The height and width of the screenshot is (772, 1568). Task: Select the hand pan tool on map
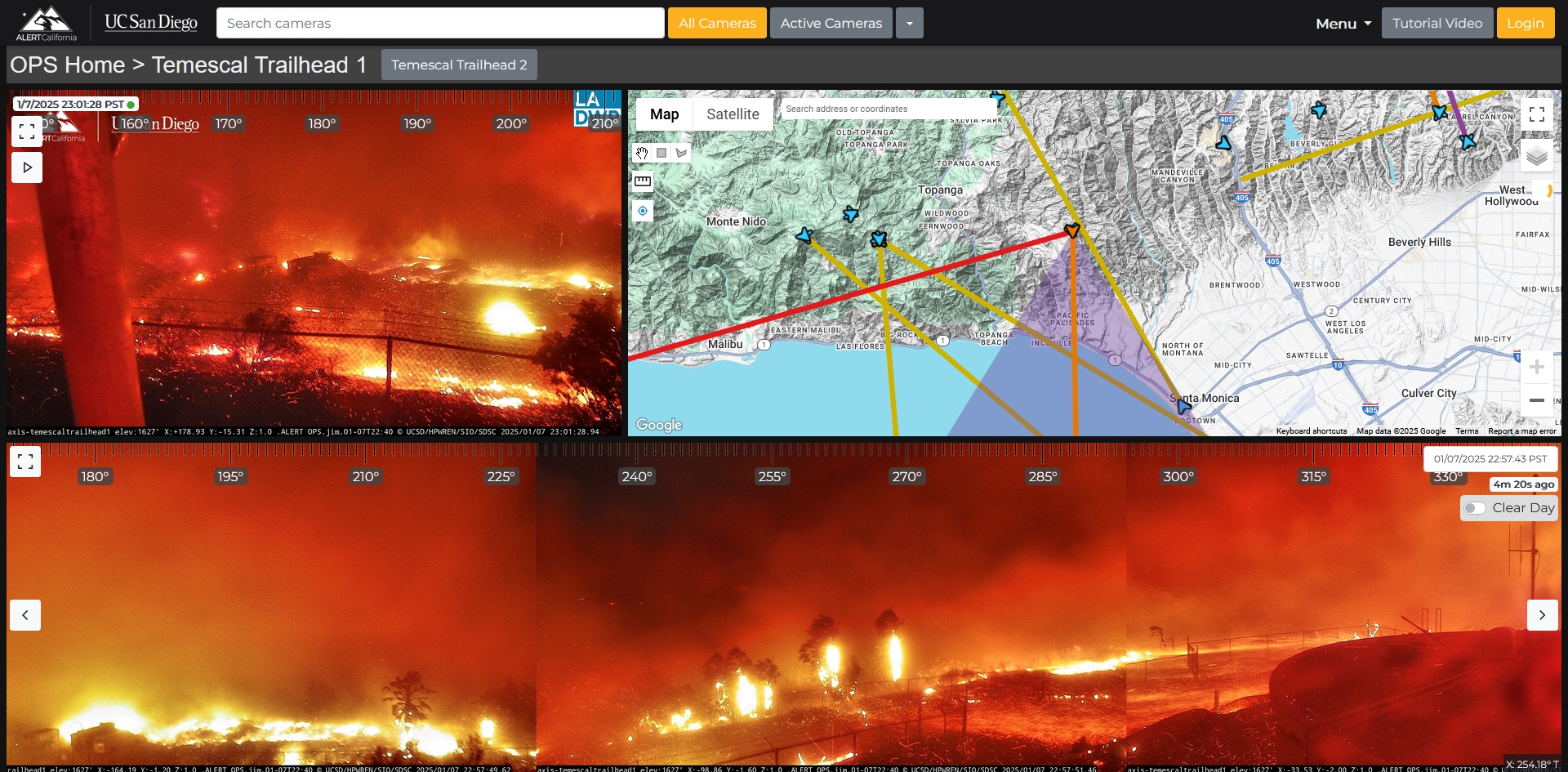click(642, 153)
